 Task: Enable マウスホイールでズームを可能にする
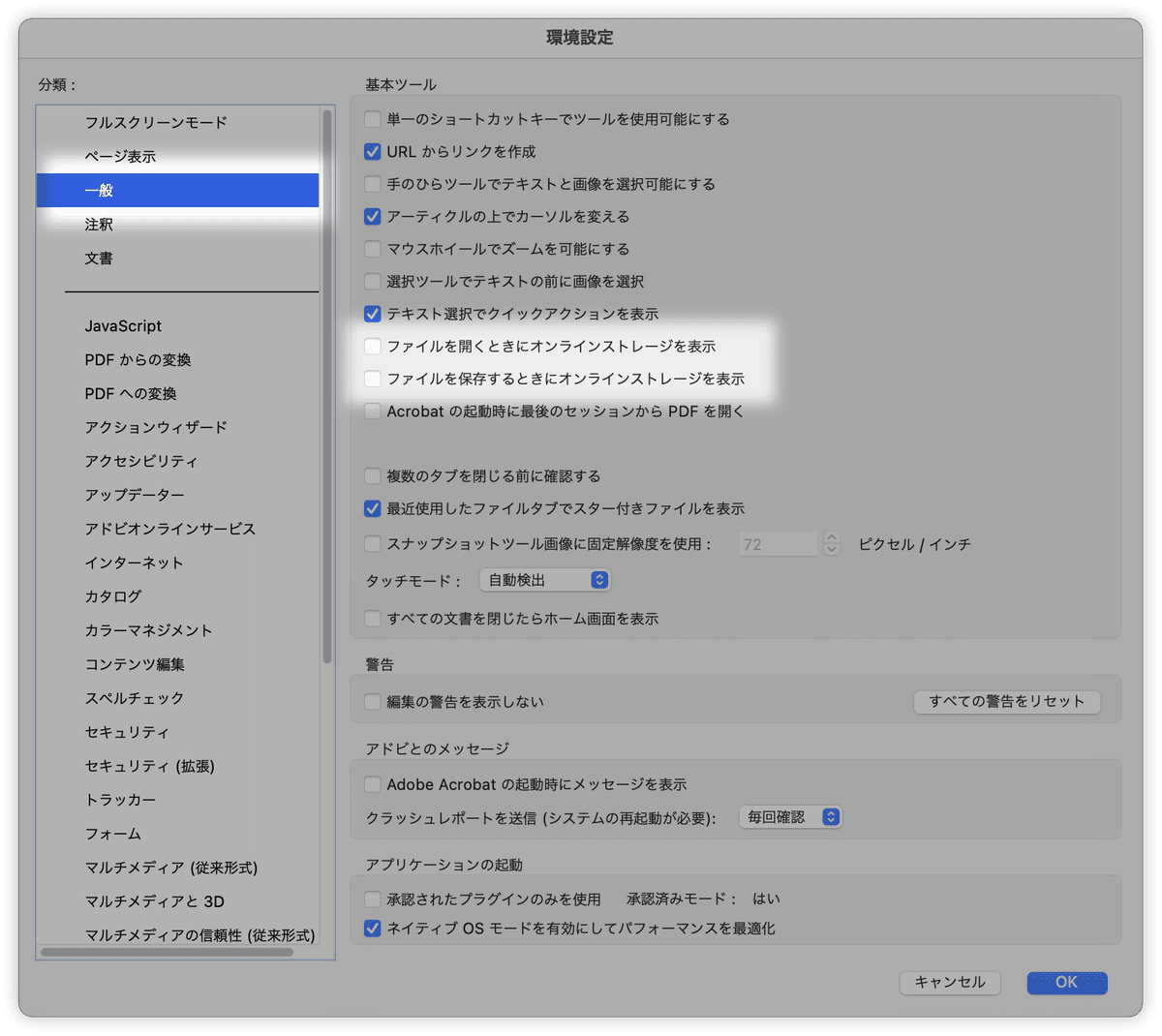click(x=373, y=249)
